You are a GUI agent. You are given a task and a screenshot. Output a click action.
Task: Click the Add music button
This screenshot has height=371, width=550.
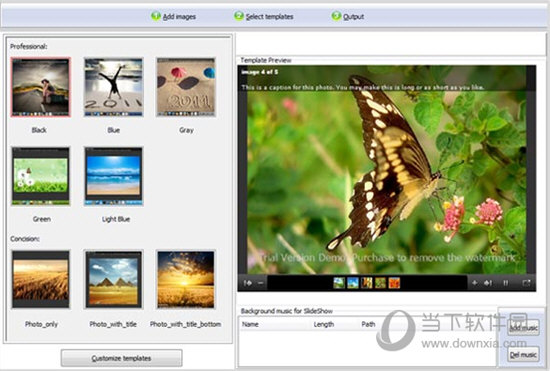523,327
